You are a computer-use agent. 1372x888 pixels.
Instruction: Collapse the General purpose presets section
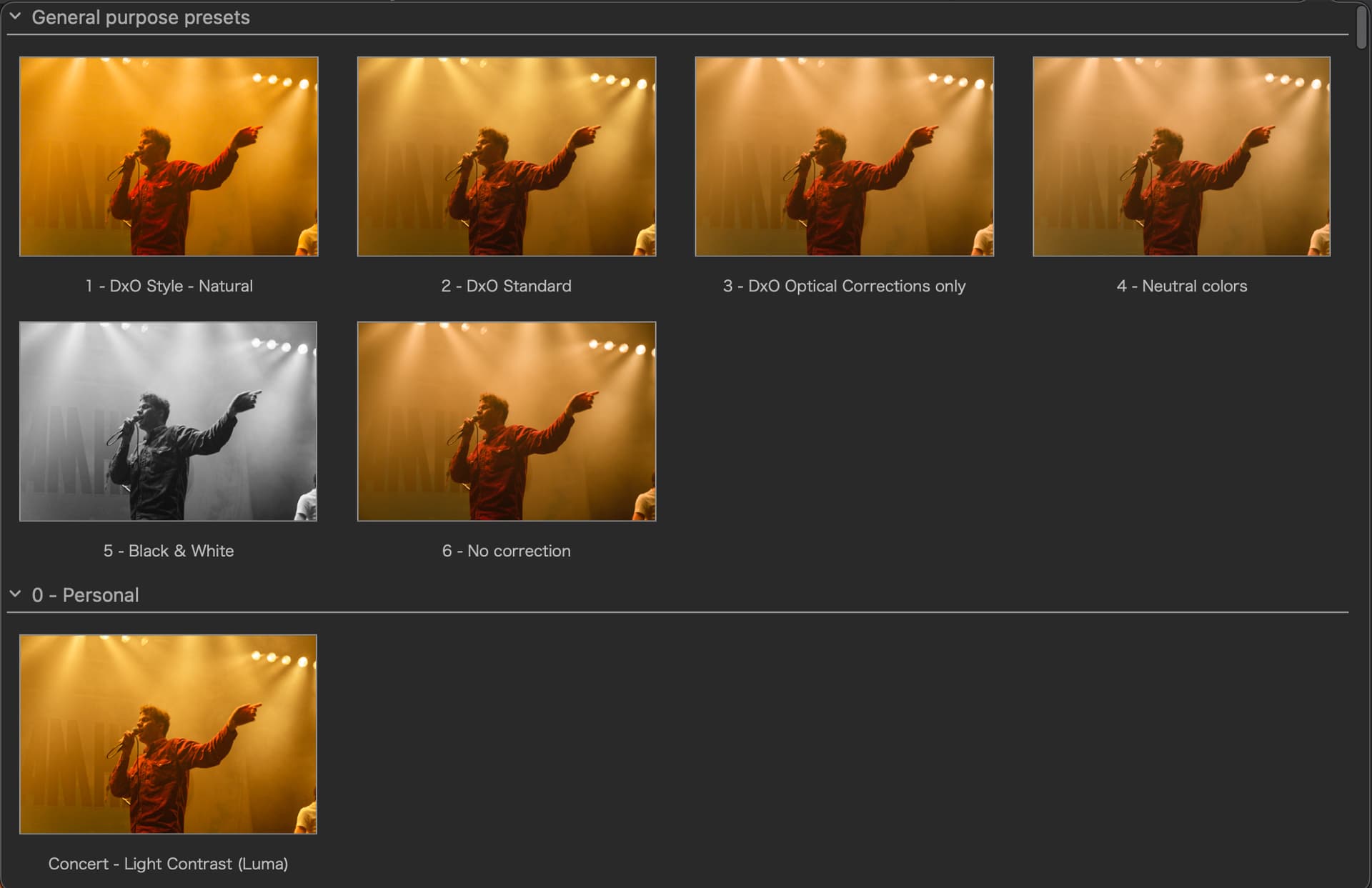point(15,16)
